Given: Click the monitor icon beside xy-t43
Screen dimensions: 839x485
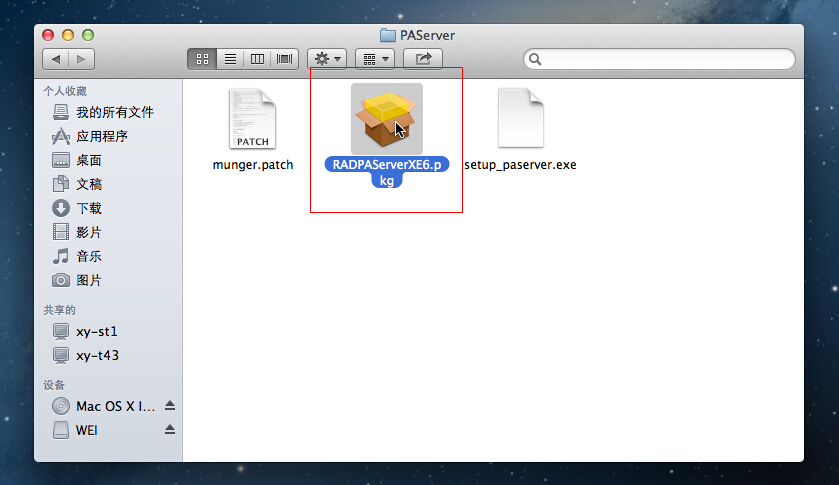Looking at the screenshot, I should coord(60,356).
